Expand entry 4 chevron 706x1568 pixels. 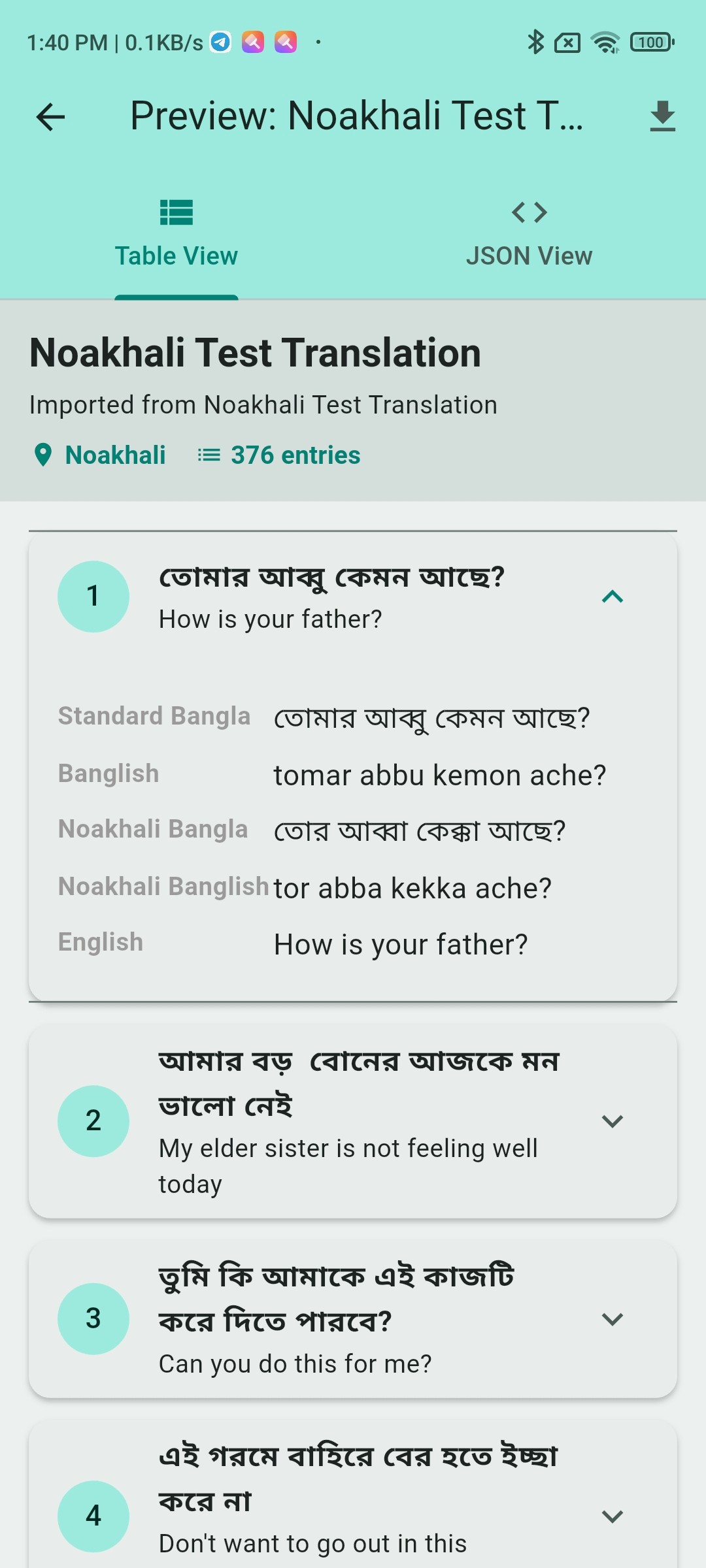click(x=612, y=1516)
